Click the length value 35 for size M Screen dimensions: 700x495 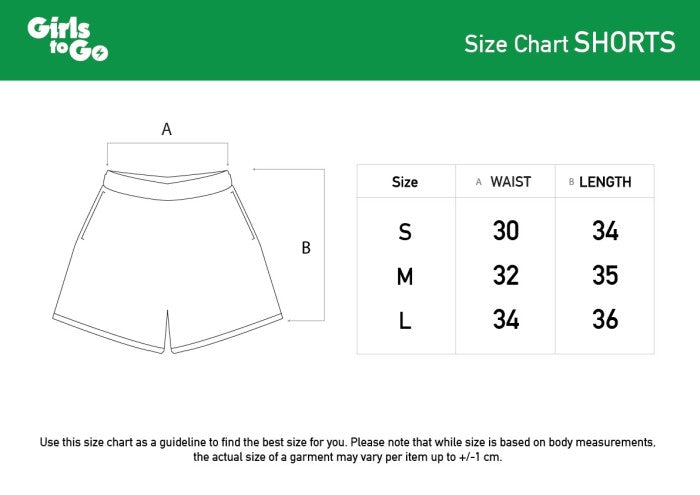point(605,276)
